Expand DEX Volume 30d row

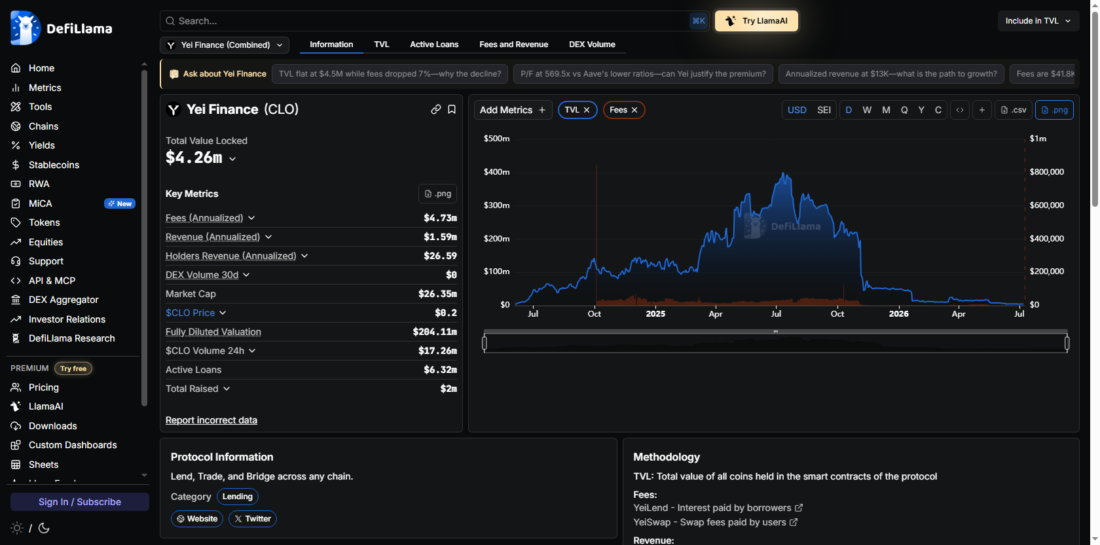tap(246, 275)
